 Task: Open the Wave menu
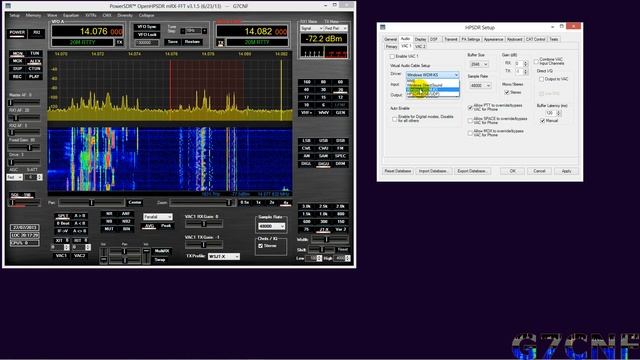pos(52,15)
